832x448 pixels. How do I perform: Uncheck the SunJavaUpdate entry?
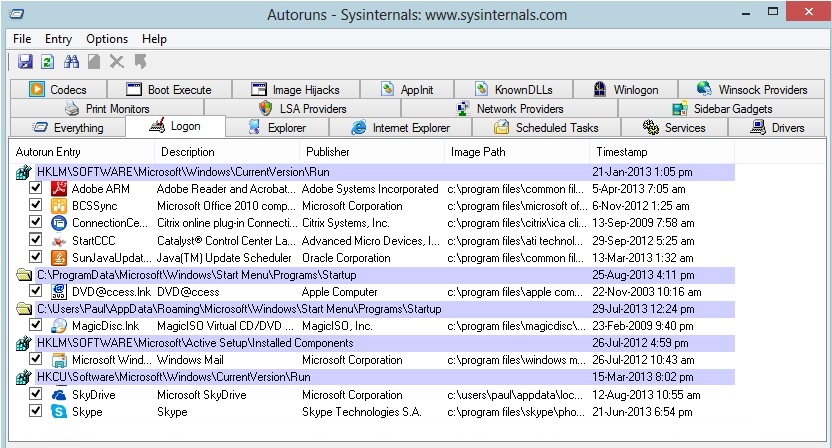coord(36,257)
